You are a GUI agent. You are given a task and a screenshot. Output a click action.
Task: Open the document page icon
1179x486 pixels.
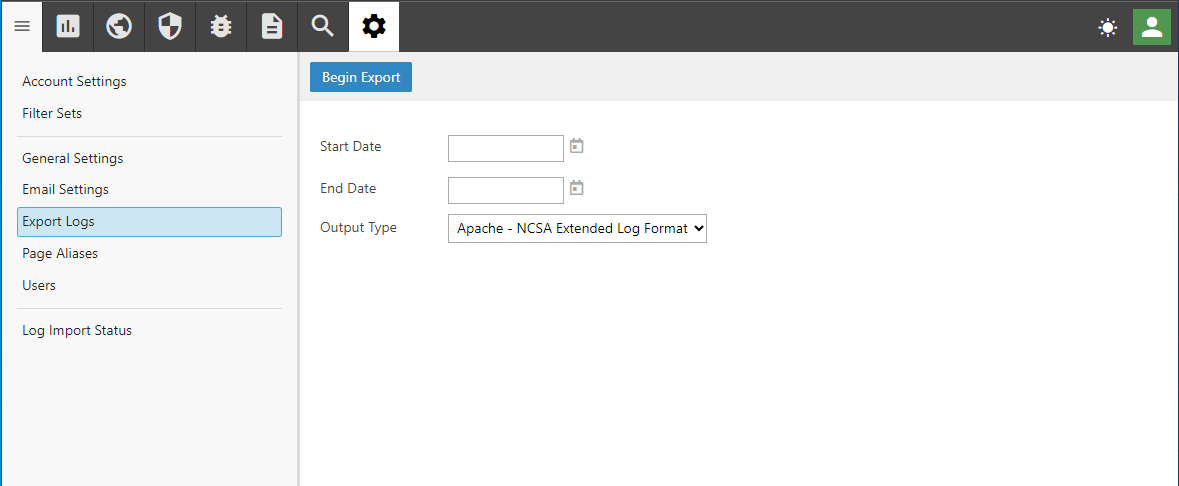tap(271, 26)
